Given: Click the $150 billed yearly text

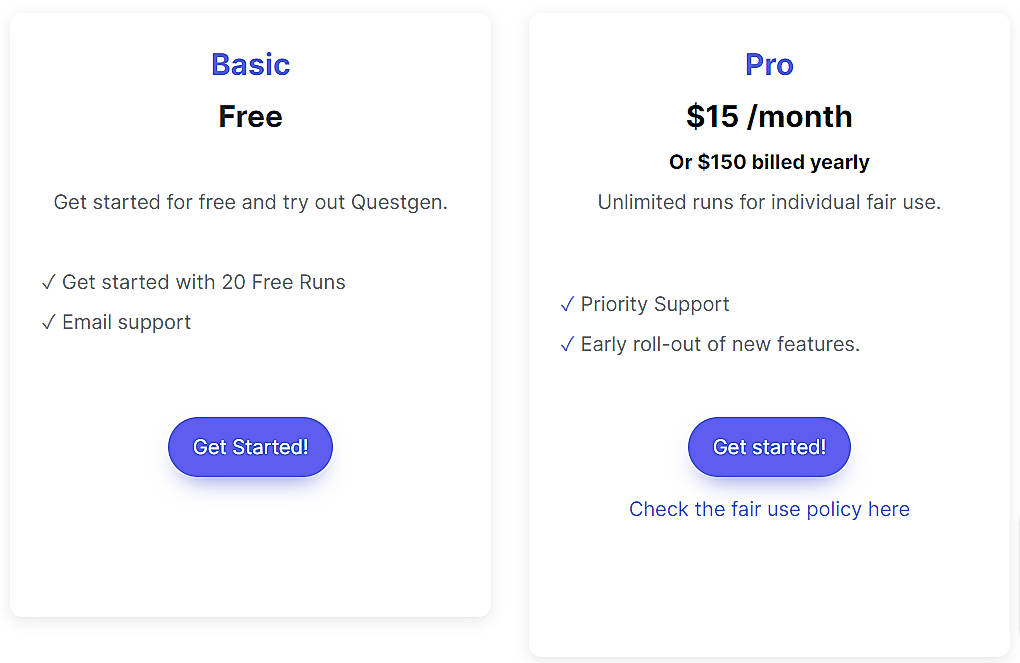Looking at the screenshot, I should [768, 162].
